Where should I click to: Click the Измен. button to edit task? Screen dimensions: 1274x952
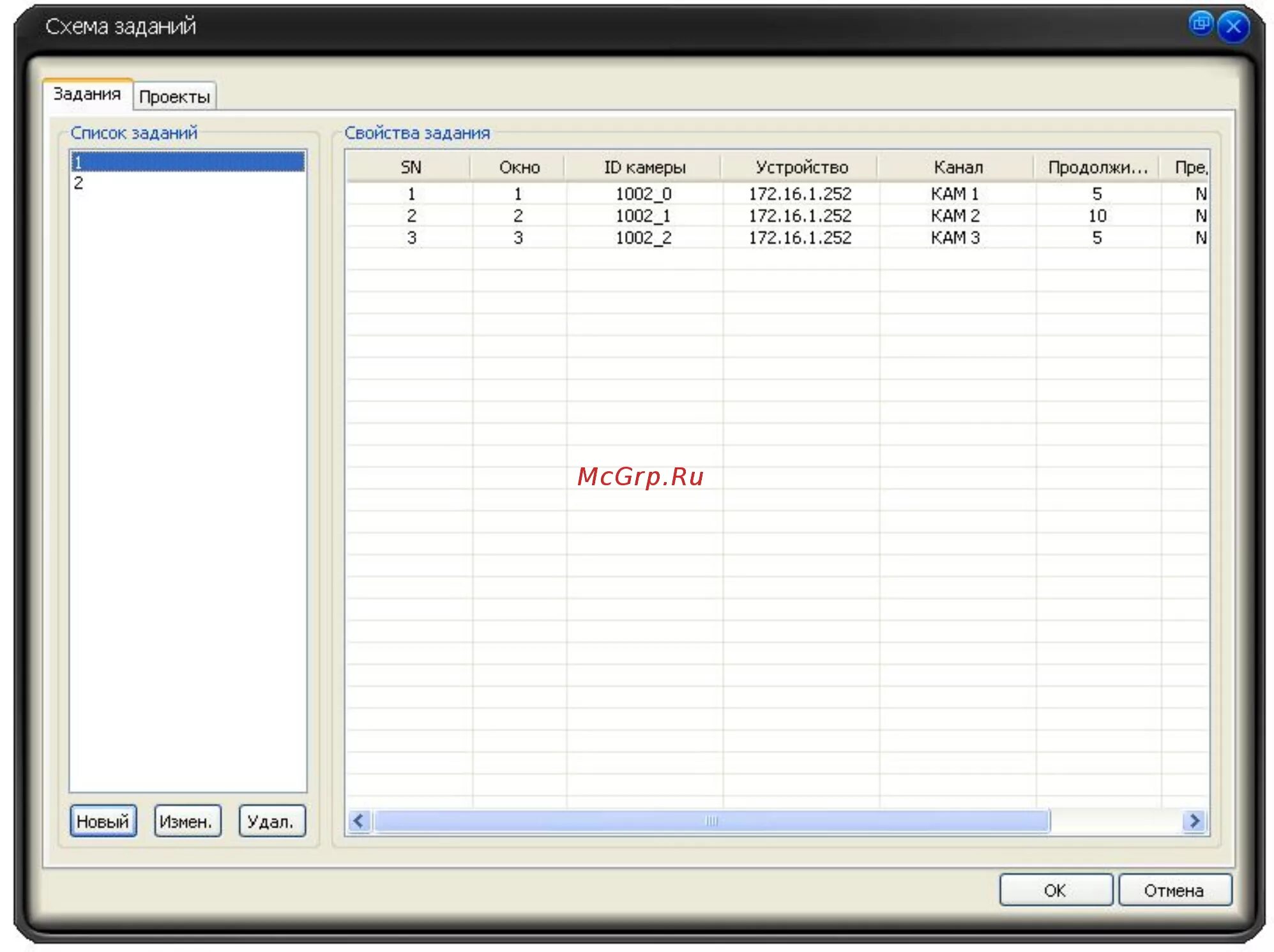pos(186,821)
